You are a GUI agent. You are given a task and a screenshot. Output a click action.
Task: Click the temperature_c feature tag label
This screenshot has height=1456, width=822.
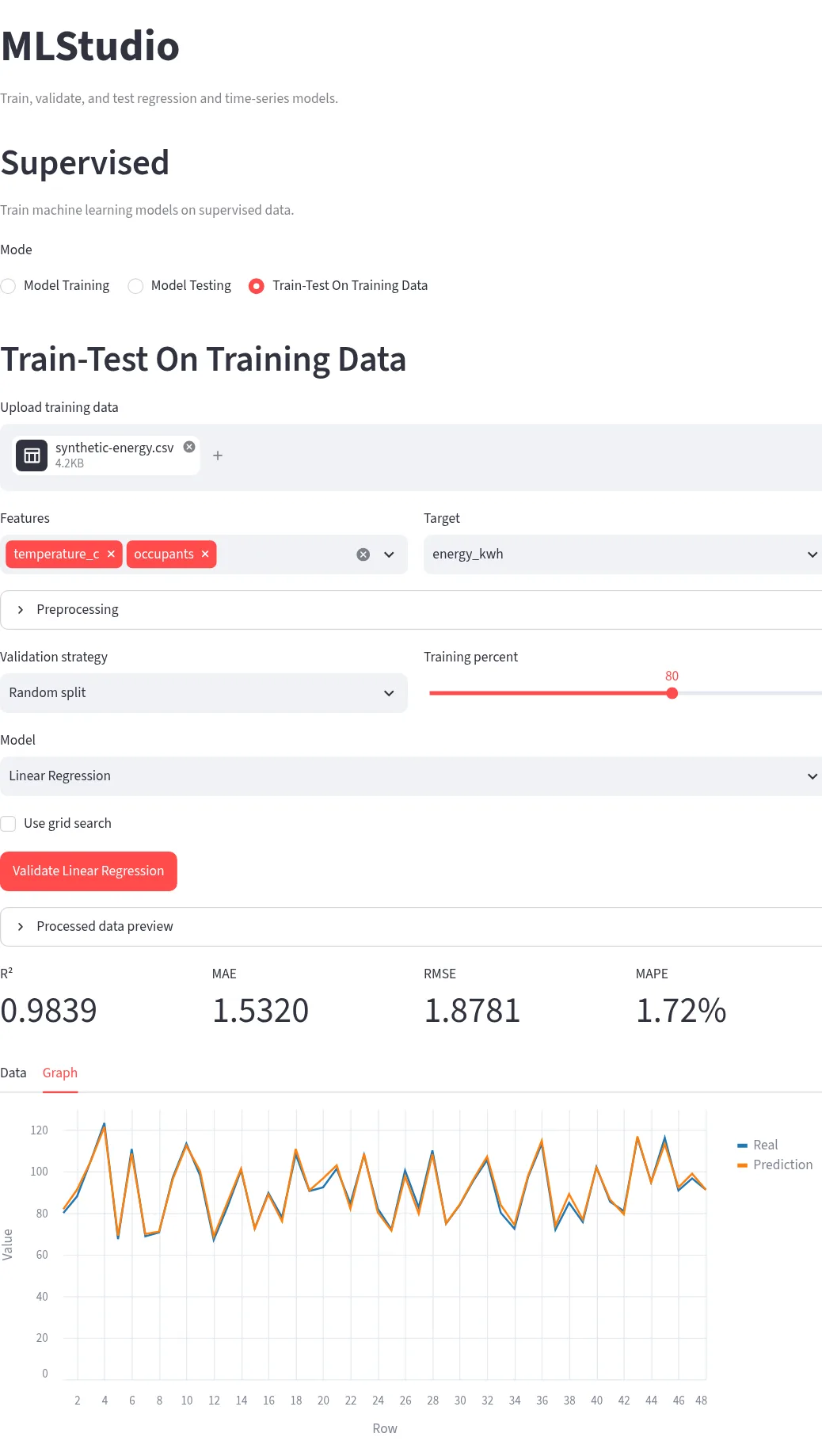[x=56, y=554]
